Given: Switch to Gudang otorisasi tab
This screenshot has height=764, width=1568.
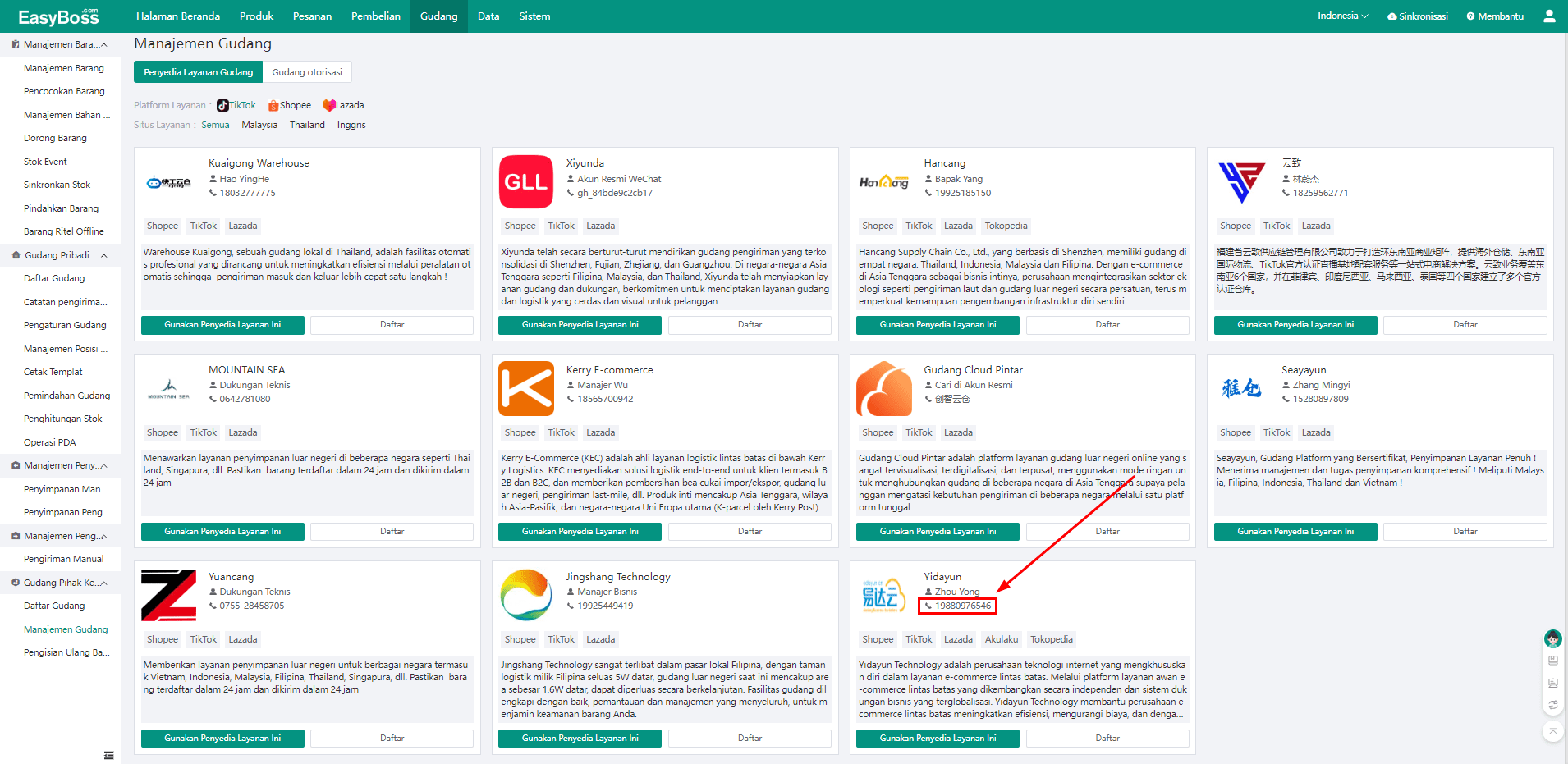Looking at the screenshot, I should pos(307,72).
